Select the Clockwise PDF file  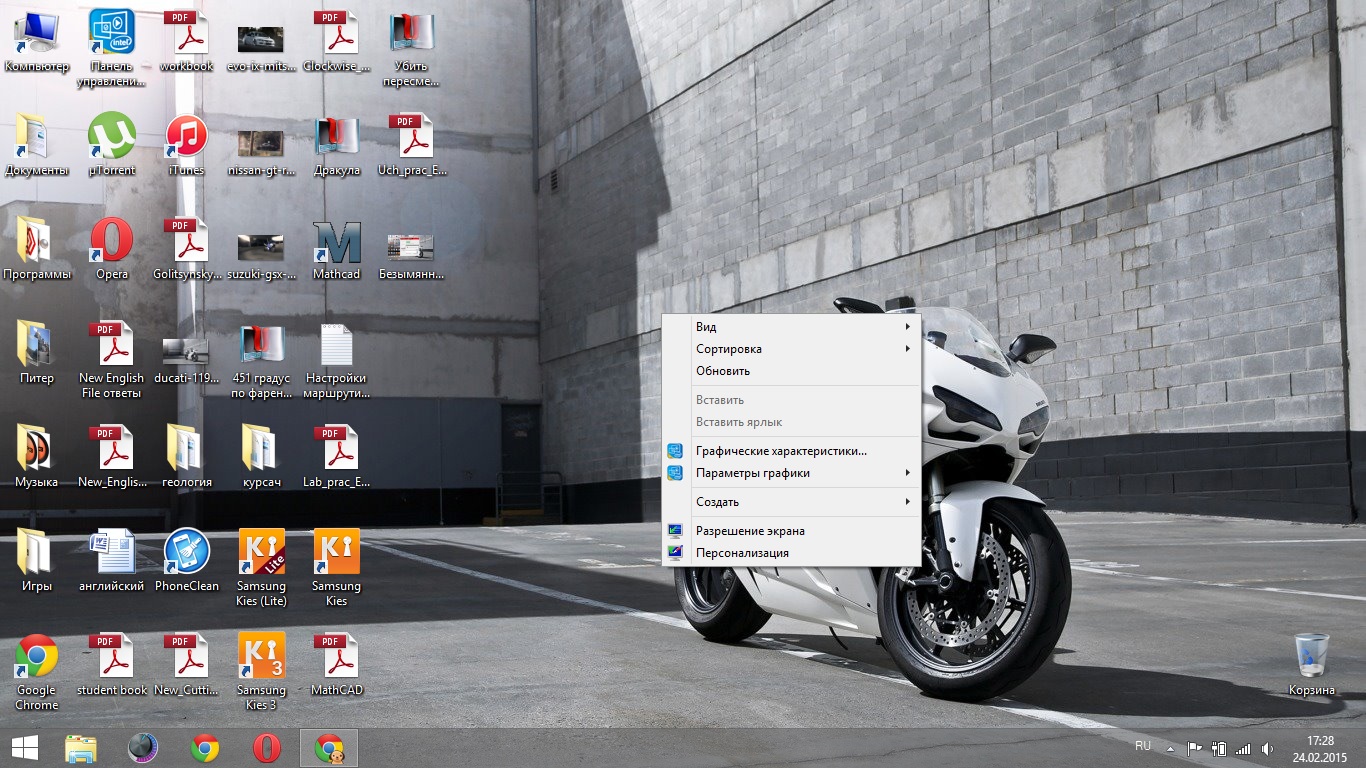coord(337,43)
